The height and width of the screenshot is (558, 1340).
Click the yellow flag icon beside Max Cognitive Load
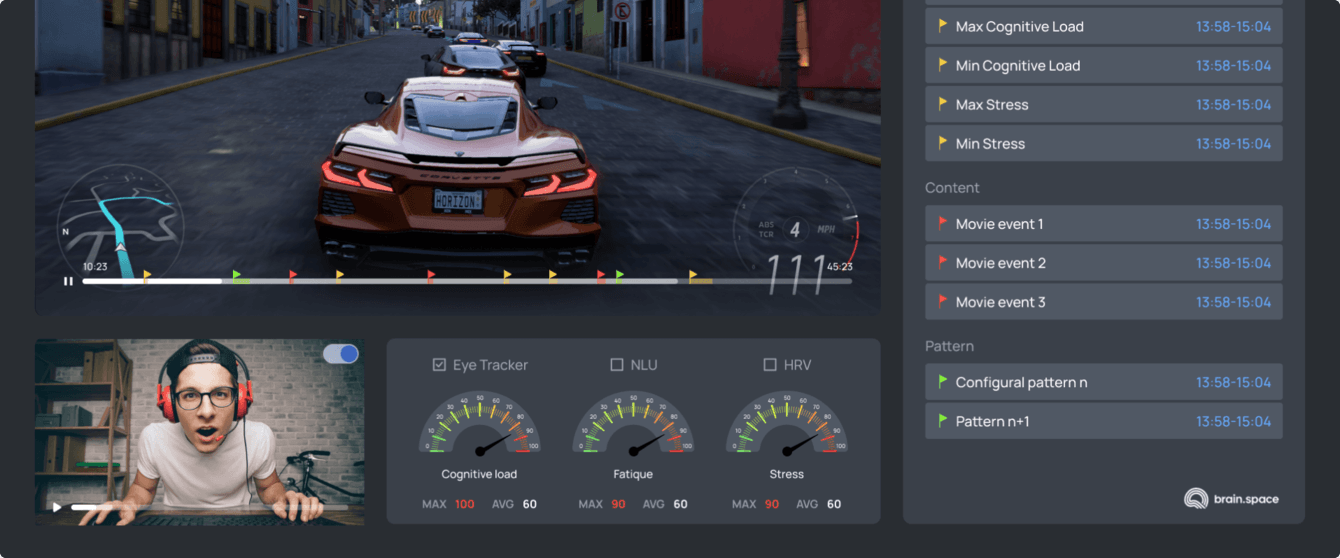point(942,26)
